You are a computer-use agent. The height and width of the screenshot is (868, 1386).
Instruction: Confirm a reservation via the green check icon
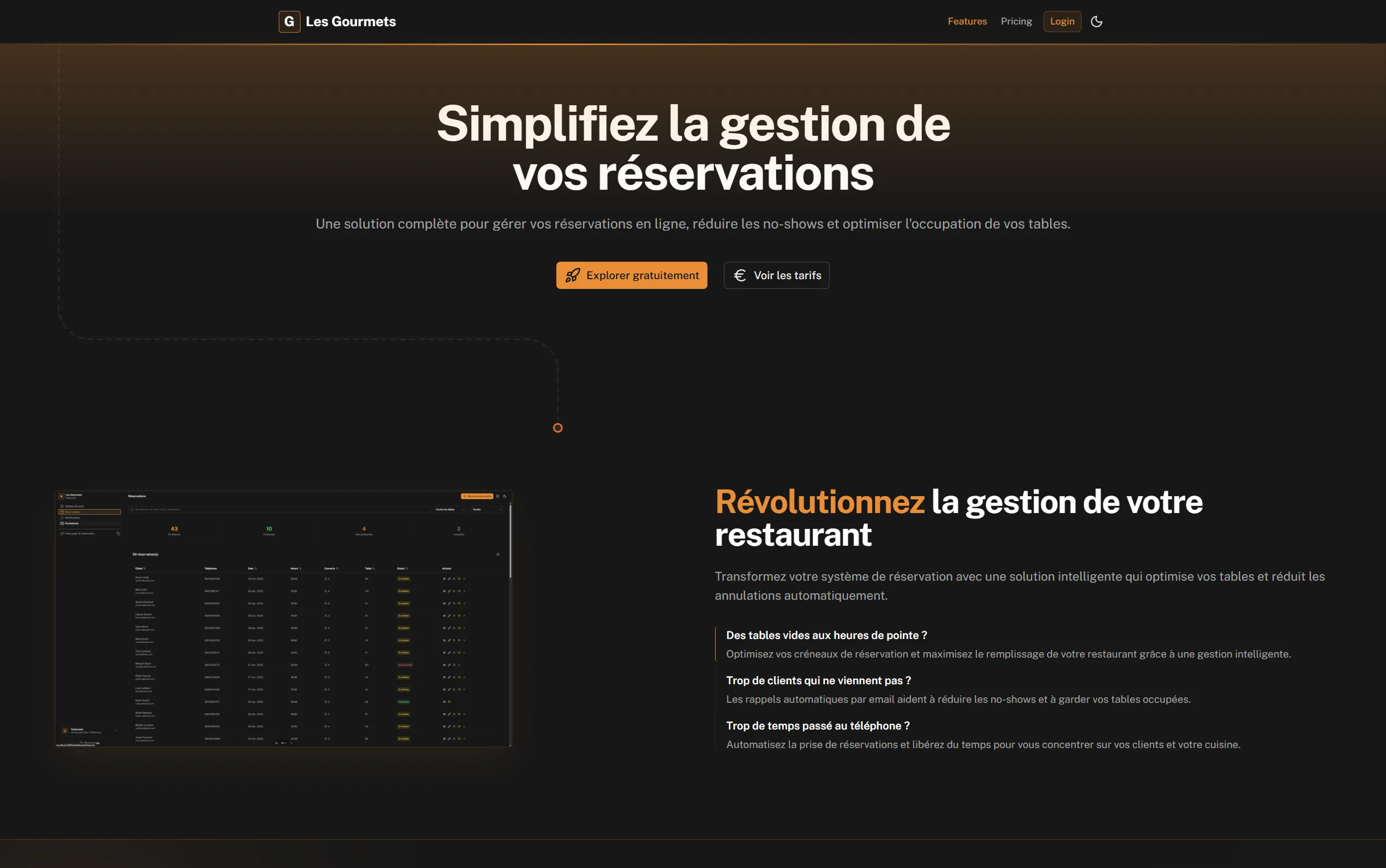coord(454,579)
